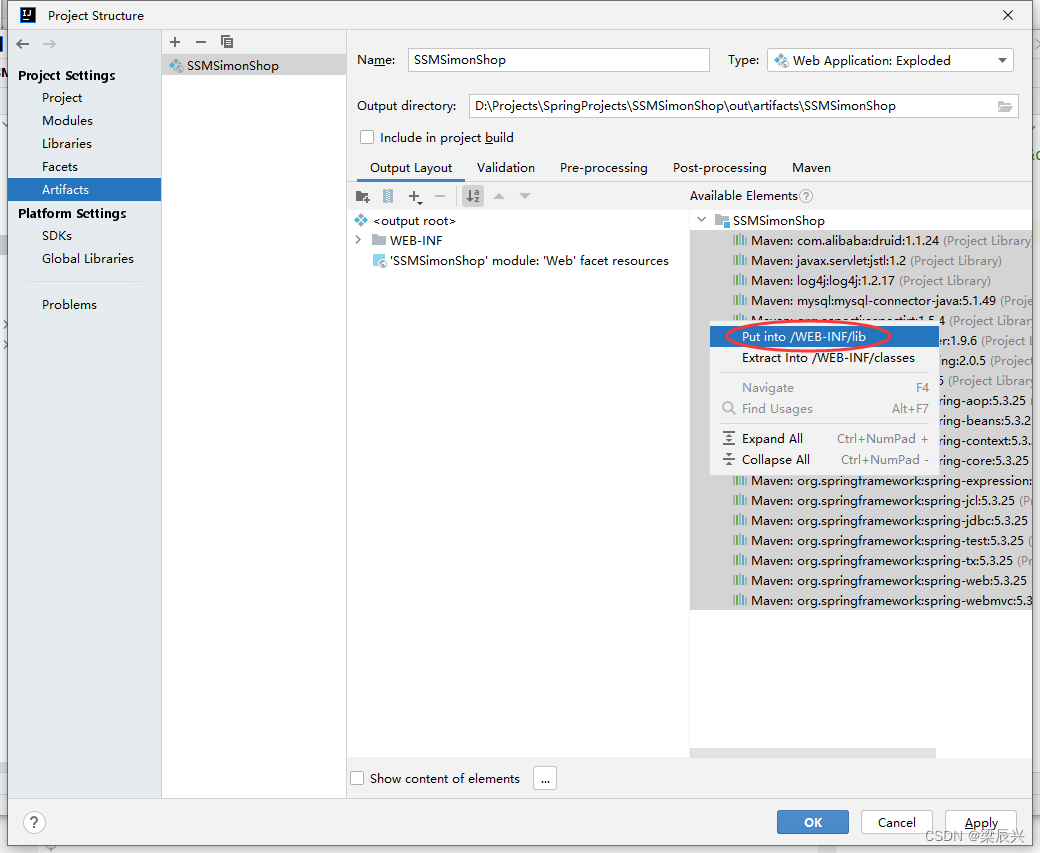Screen dimensions: 1040x853
Task: Switch to the Post-processing tab
Action: coord(720,168)
